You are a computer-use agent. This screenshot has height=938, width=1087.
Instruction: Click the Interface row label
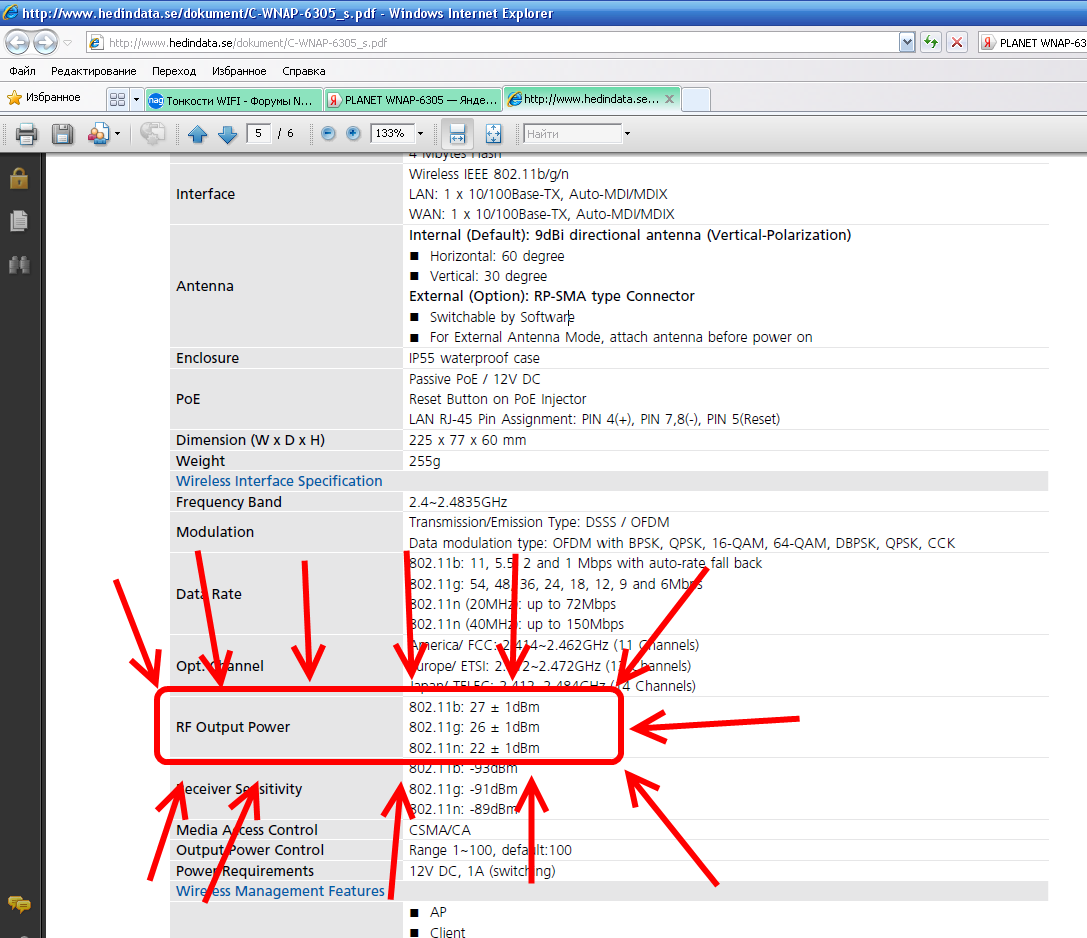tap(205, 194)
